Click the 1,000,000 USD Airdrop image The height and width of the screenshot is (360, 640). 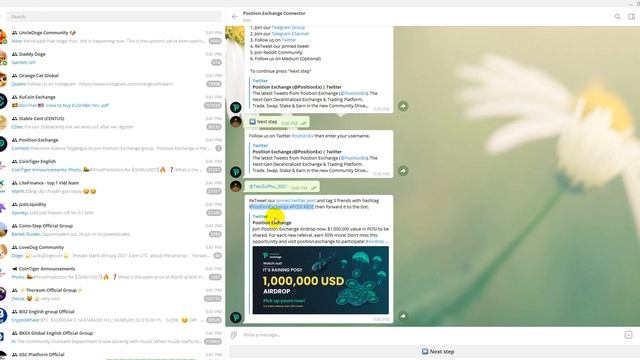pyautogui.click(x=320, y=280)
